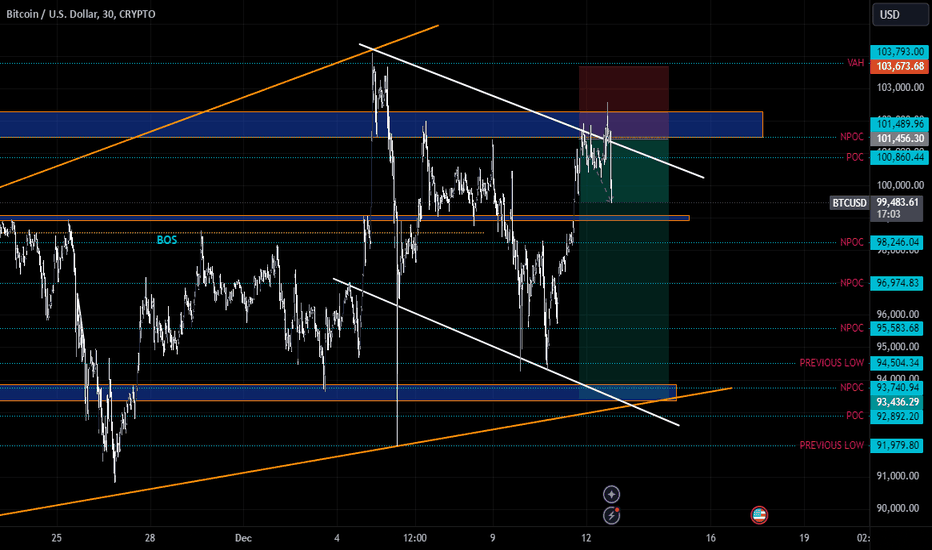This screenshot has width=932, height=550.
Task: Click the 94,504.34 price label
Action: (x=897, y=363)
